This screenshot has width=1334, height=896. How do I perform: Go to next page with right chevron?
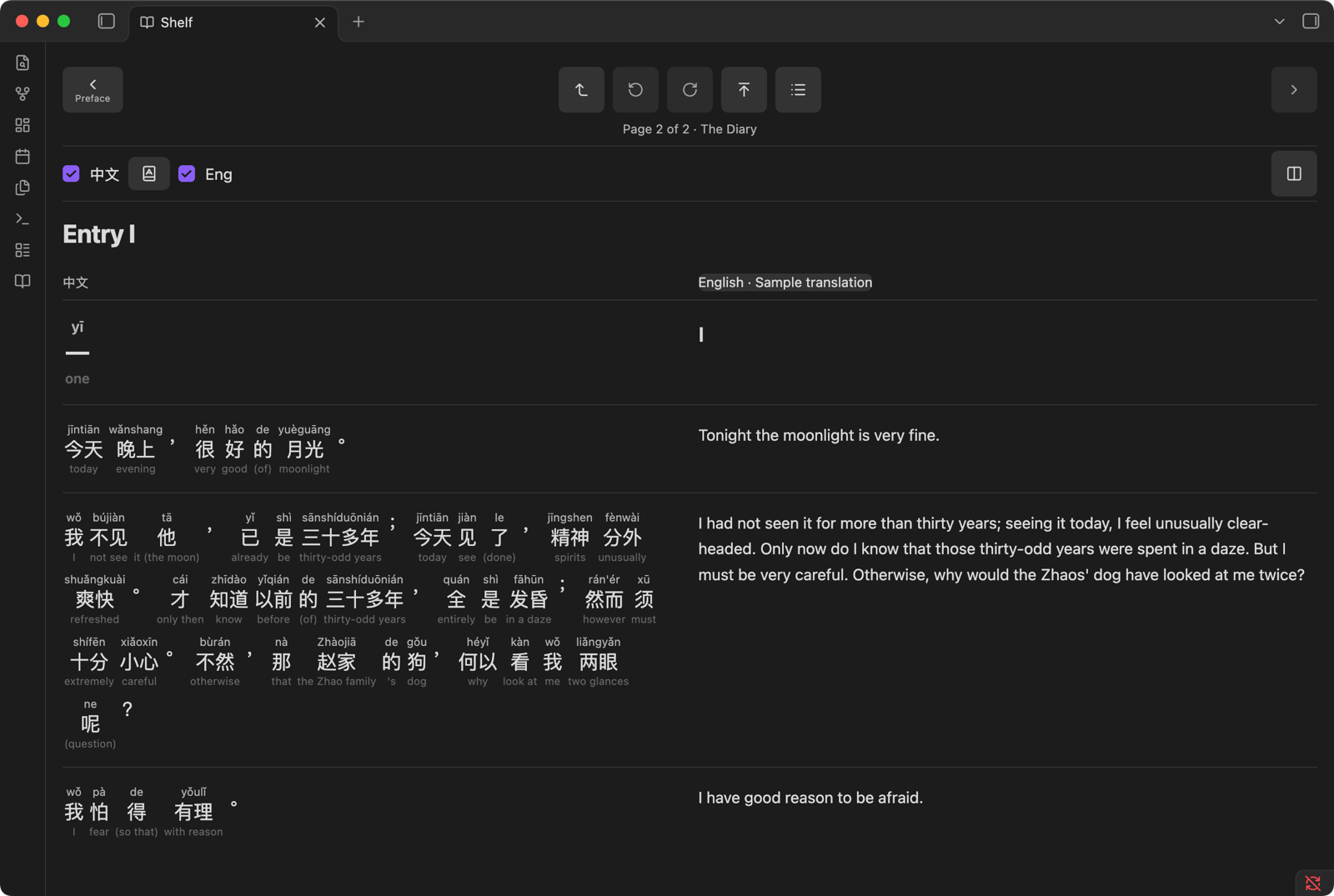[x=1294, y=89]
